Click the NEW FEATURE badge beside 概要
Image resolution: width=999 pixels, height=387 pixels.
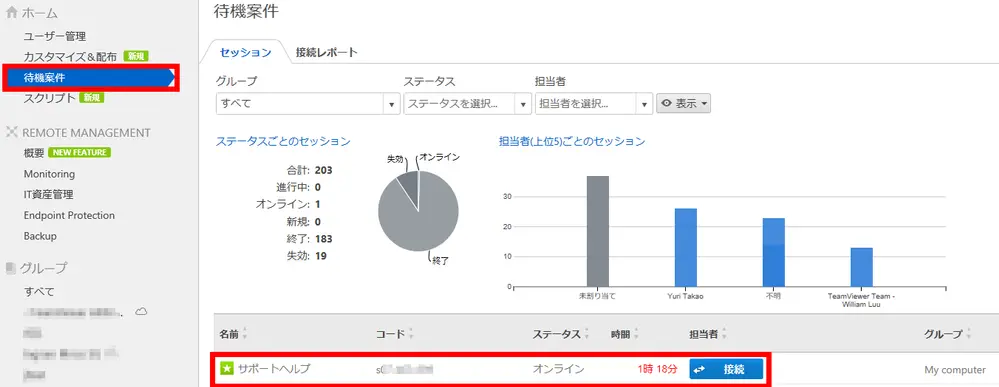[x=80, y=152]
